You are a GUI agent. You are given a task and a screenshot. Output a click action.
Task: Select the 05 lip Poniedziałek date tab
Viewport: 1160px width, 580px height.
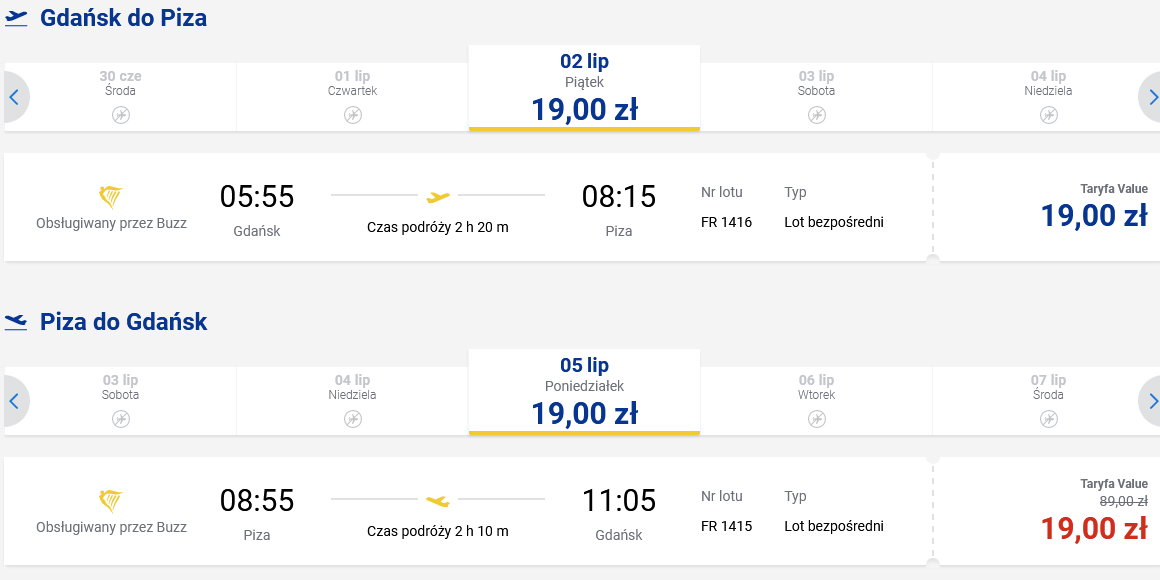point(584,392)
